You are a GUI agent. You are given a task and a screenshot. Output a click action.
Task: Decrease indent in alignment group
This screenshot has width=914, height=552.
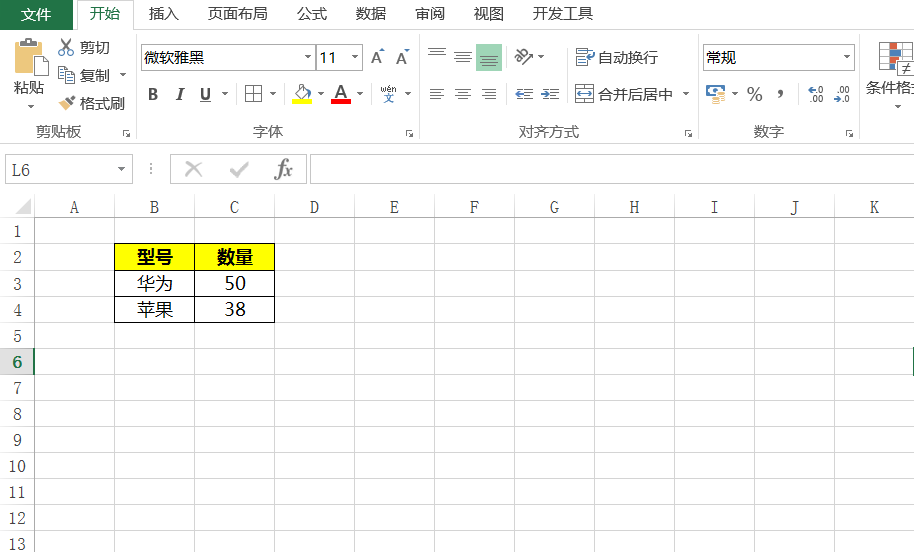point(524,94)
